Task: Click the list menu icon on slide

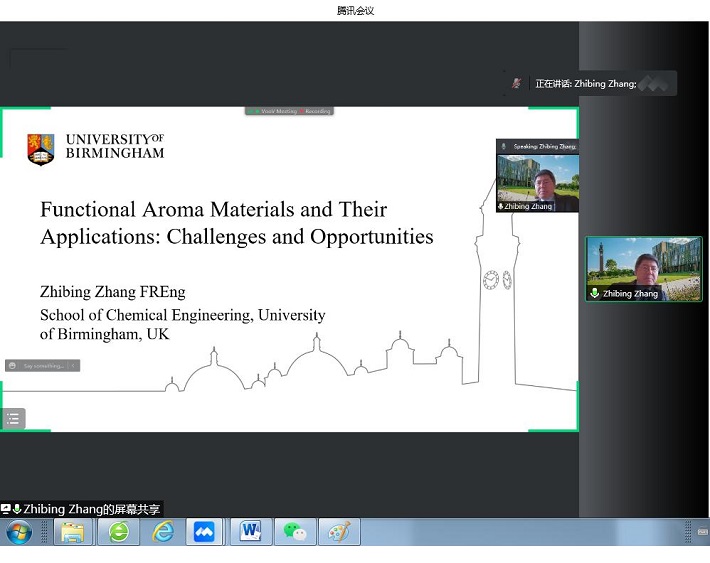Action: pos(13,419)
